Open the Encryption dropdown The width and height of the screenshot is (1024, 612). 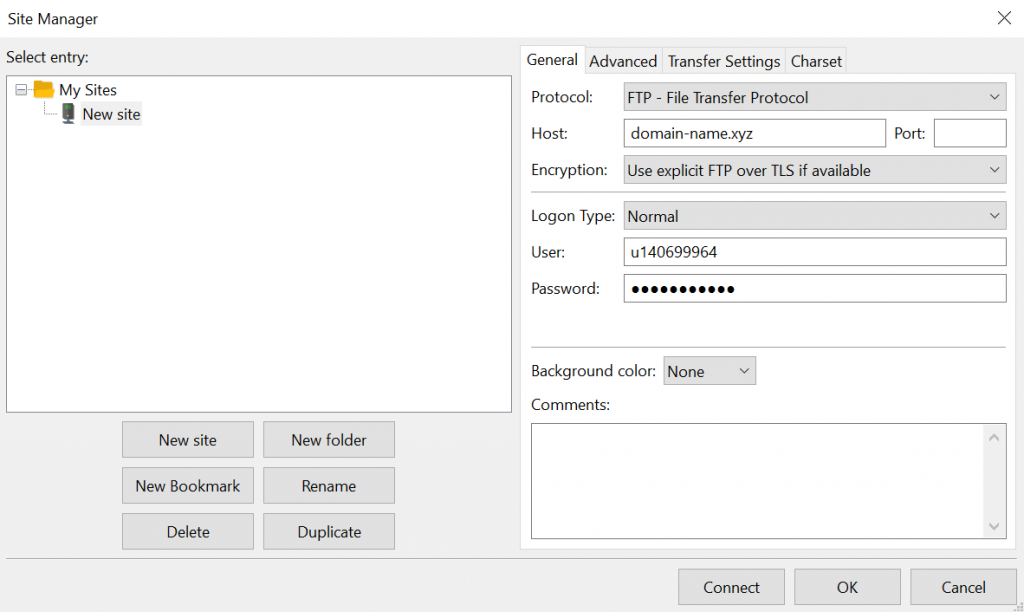coord(814,170)
